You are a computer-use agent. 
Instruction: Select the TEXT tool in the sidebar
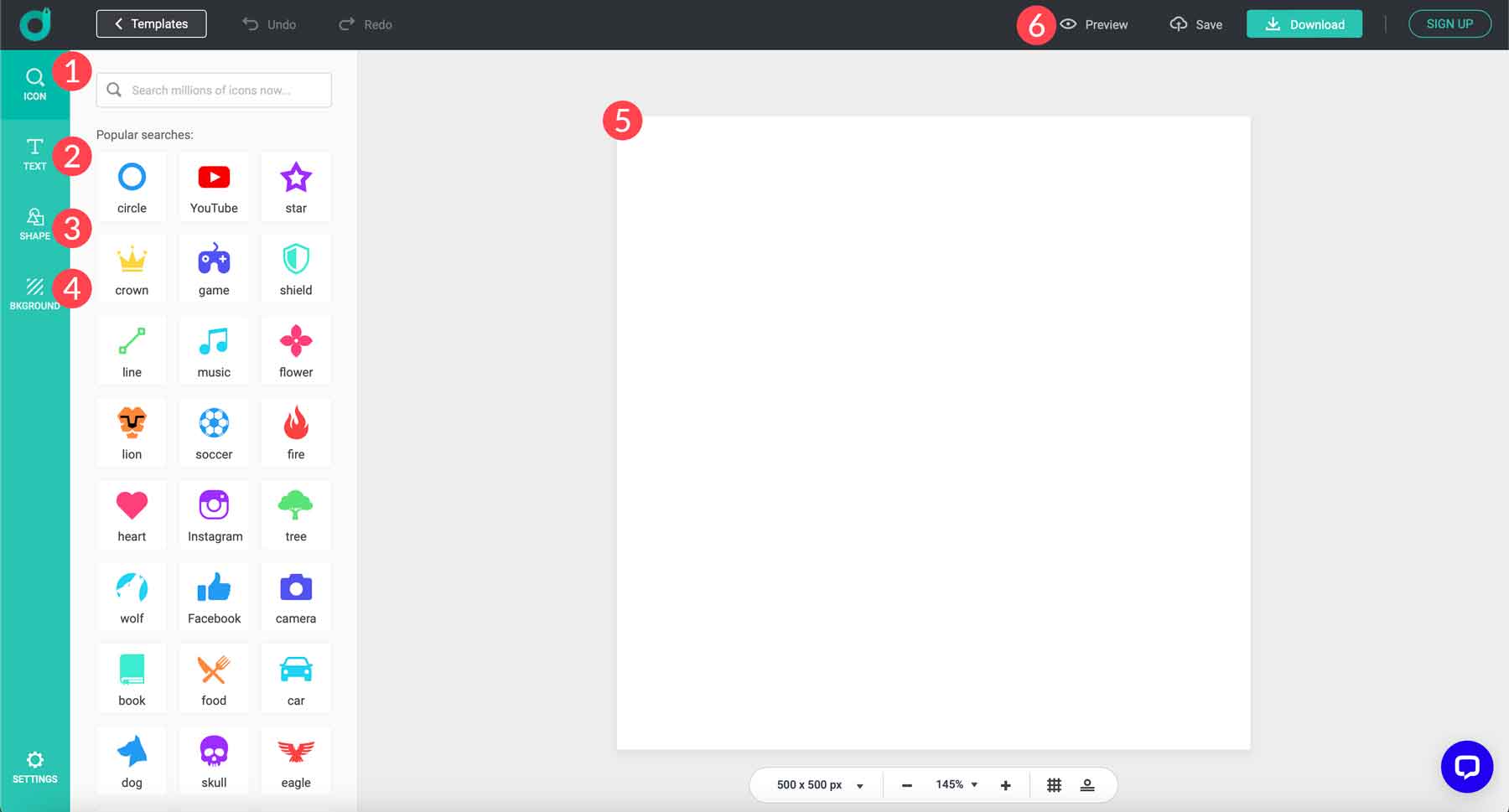pyautogui.click(x=34, y=155)
